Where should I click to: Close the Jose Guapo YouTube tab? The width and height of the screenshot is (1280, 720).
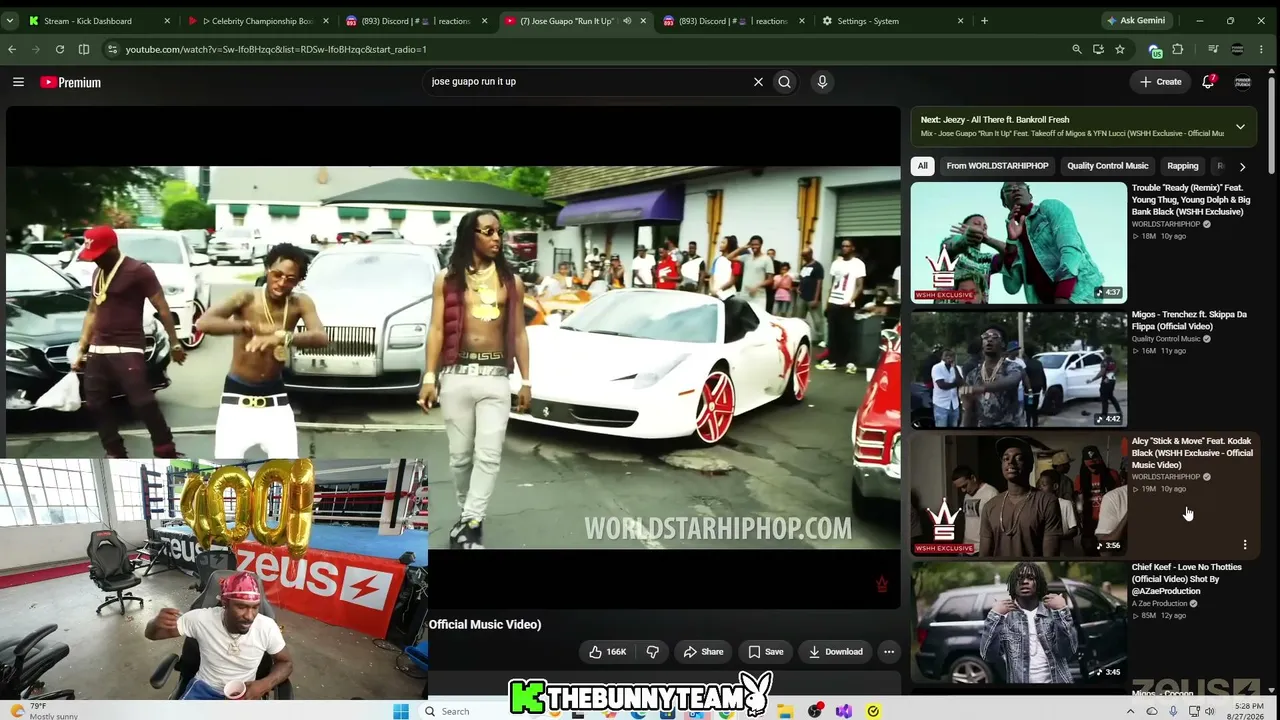coord(643,20)
